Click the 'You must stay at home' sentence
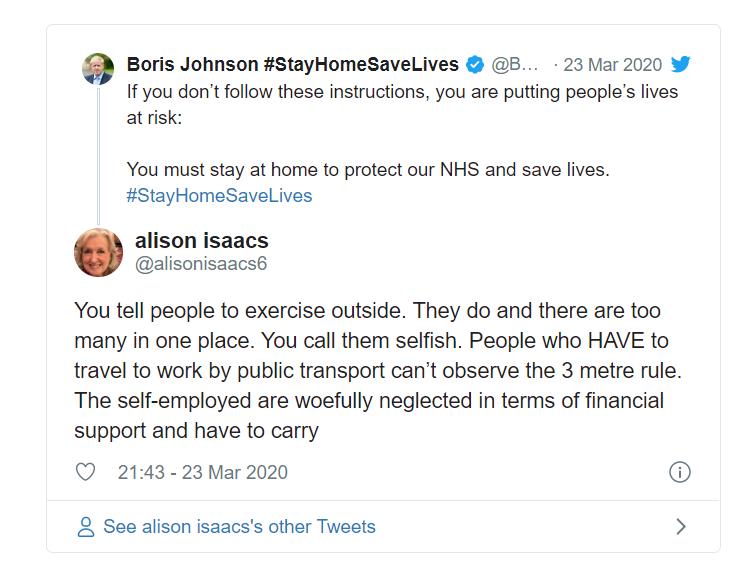 pos(368,170)
